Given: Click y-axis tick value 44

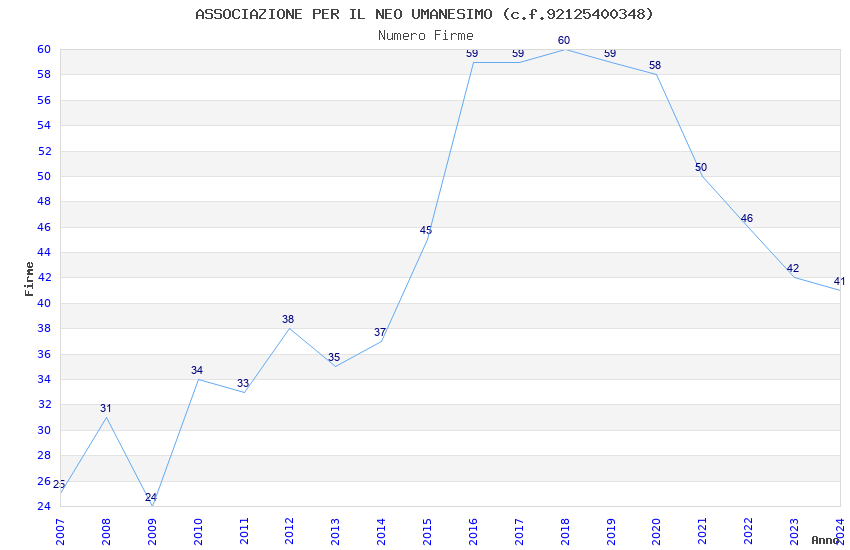Looking at the screenshot, I should click(44, 253).
